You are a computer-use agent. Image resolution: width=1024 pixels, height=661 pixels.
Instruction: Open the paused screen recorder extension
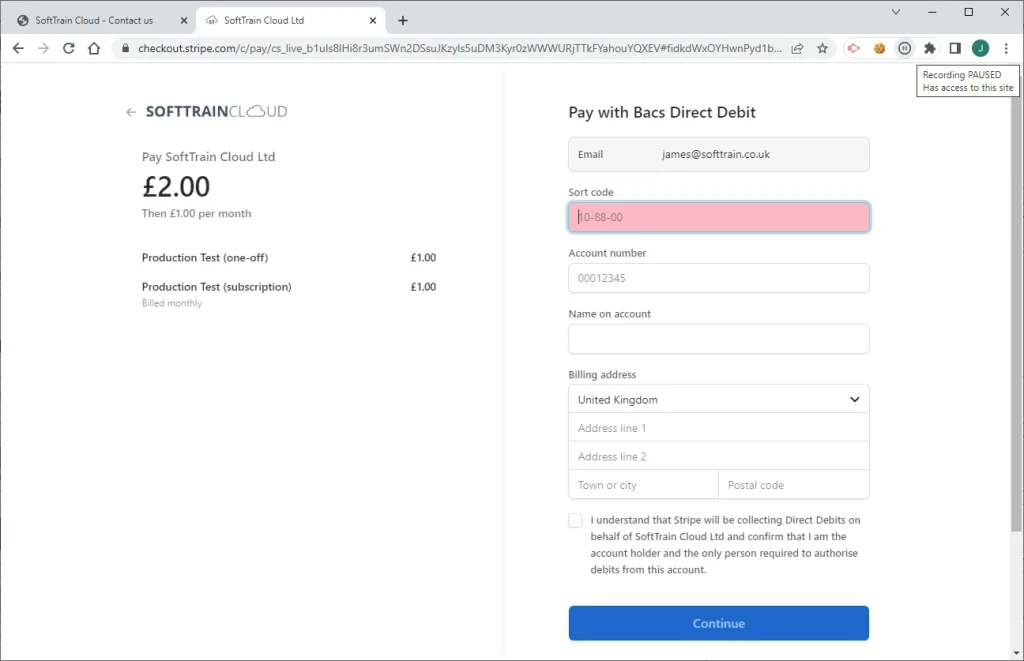click(x=905, y=47)
